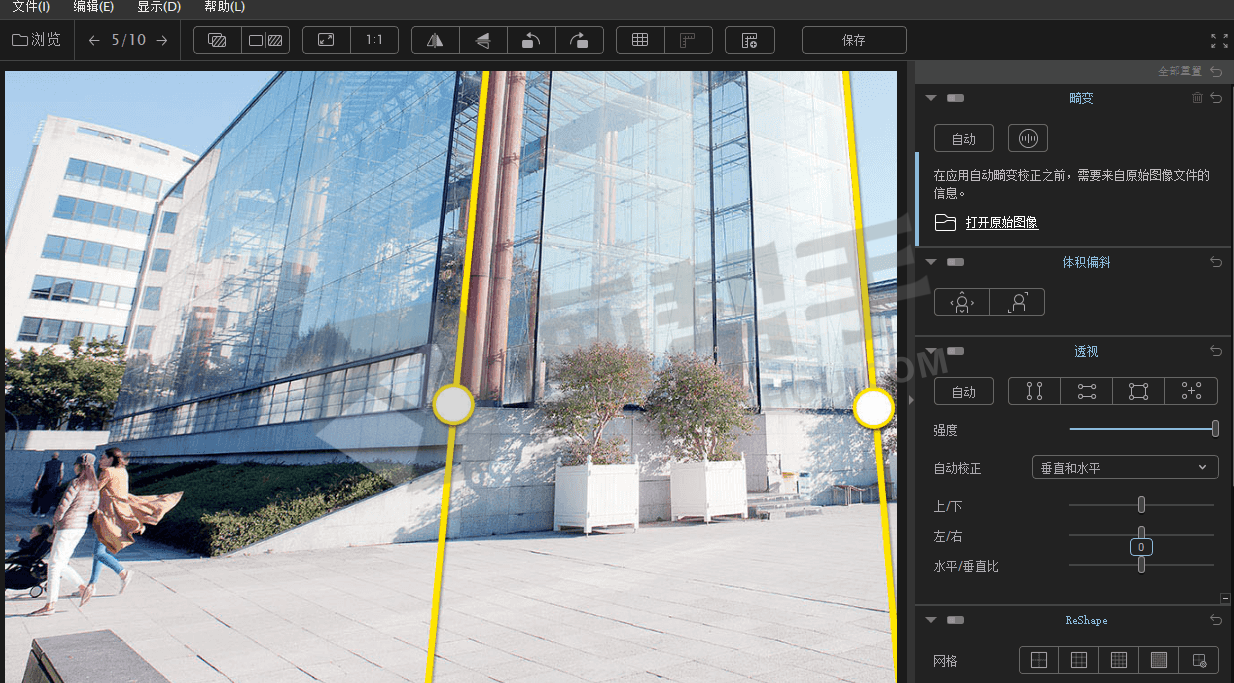Open the 文件 menu
Viewport: 1234px width, 683px height.
point(30,7)
